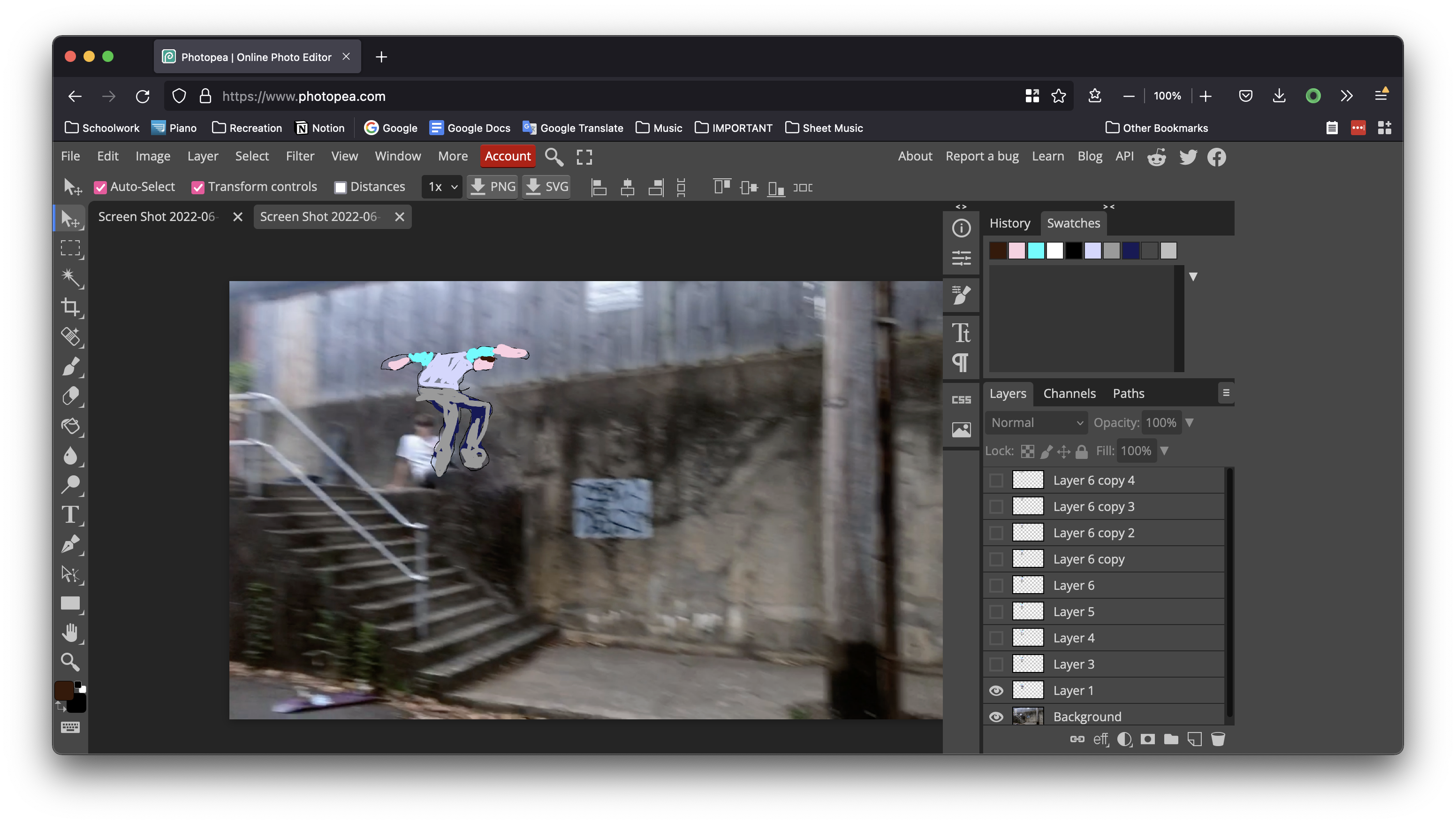1456x824 pixels.
Task: Select the Path Select tool
Action: point(71,574)
